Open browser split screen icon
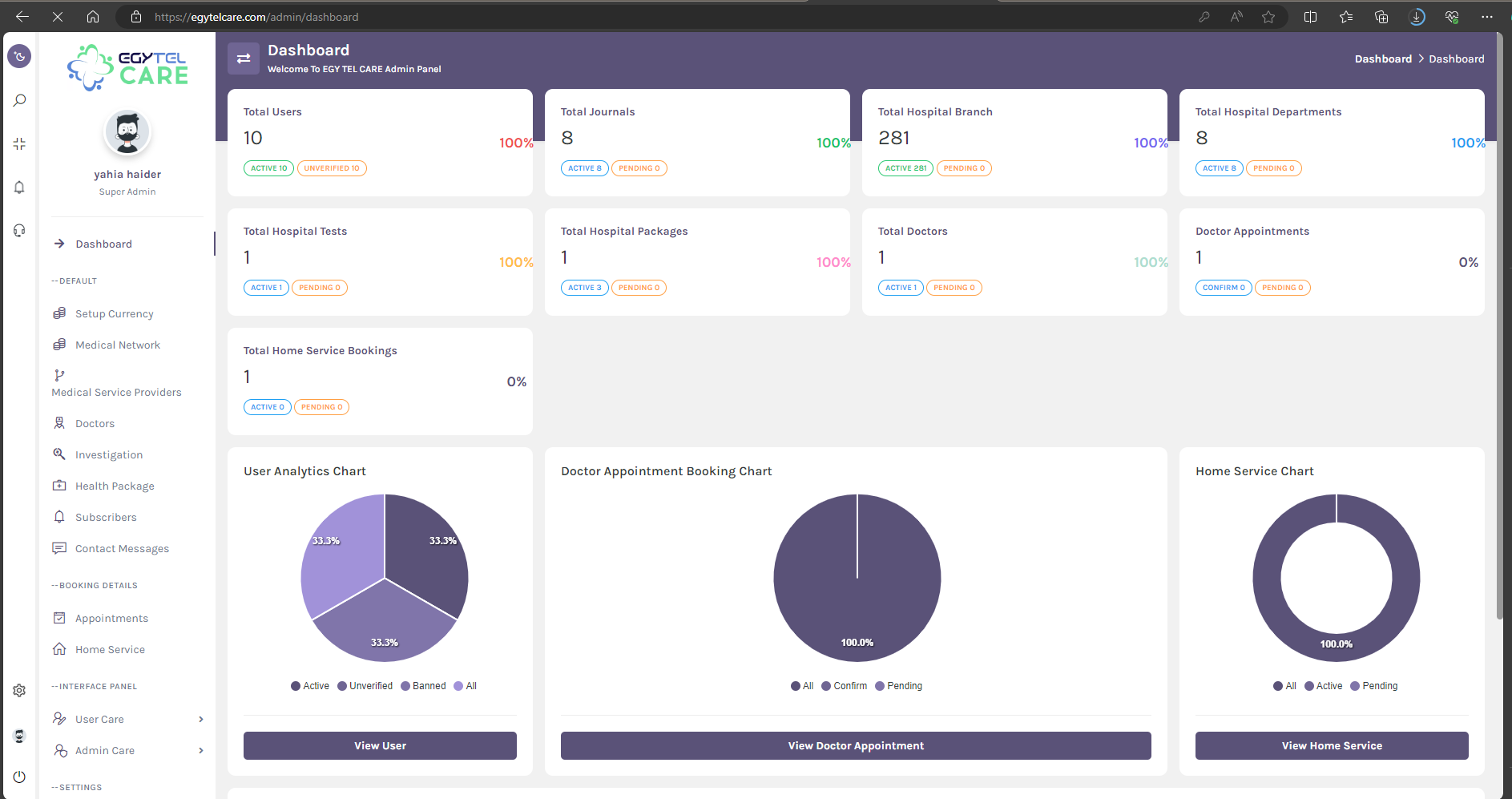Image resolution: width=1512 pixels, height=799 pixels. (1311, 17)
